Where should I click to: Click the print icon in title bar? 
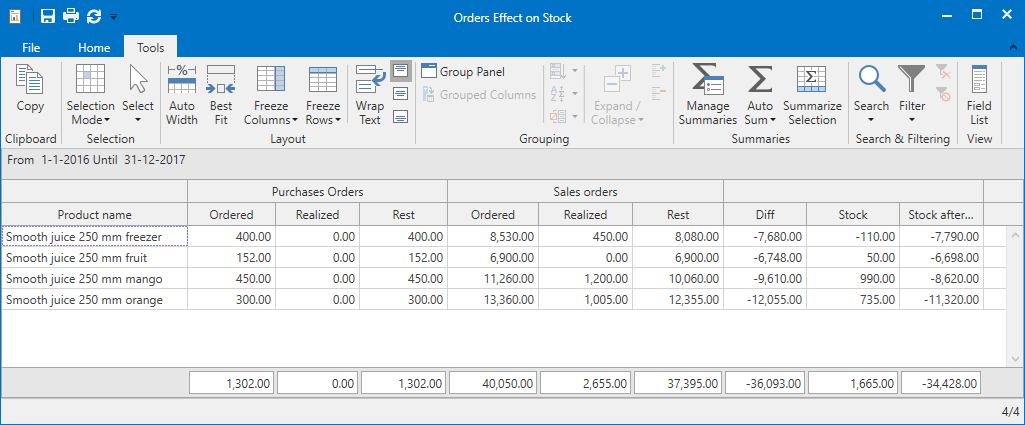pos(71,17)
